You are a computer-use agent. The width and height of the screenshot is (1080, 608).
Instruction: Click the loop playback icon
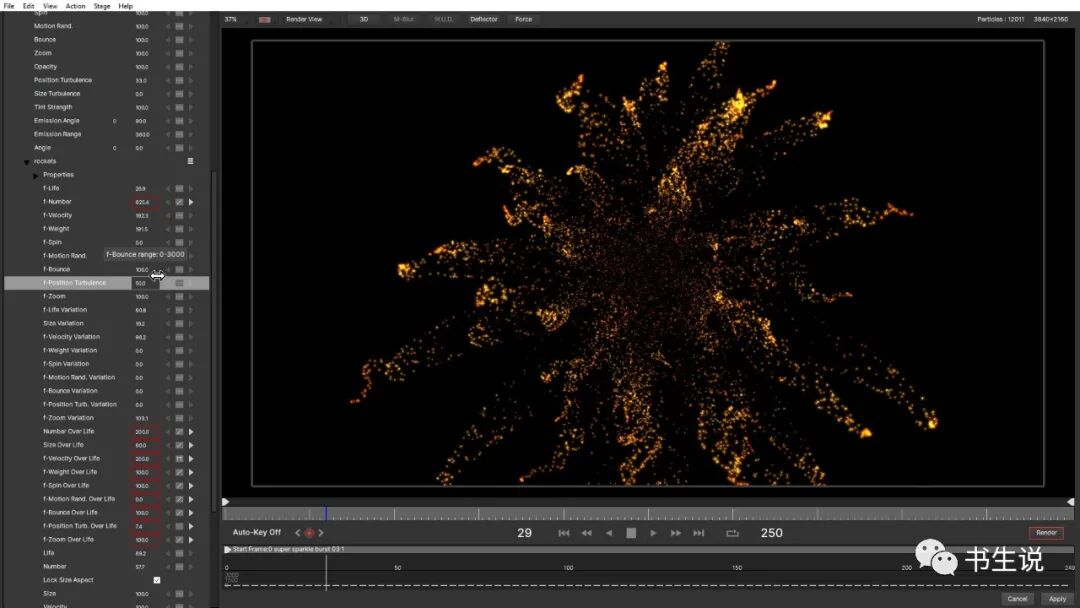click(x=730, y=533)
